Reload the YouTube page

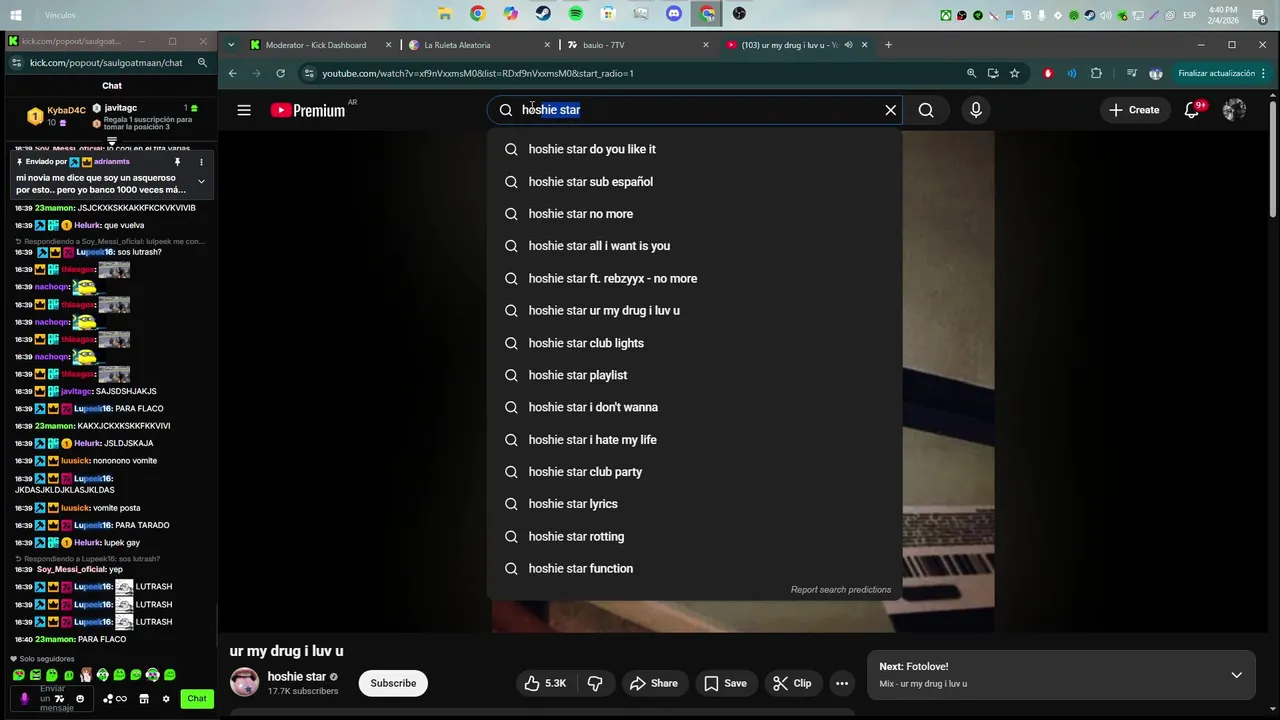click(280, 73)
